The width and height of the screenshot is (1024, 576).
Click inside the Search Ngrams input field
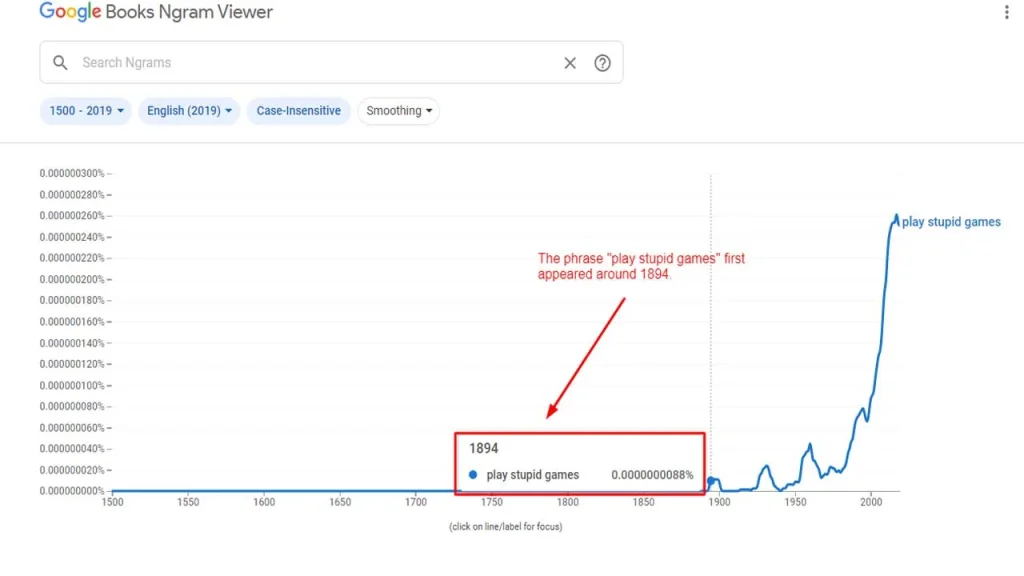(300, 62)
